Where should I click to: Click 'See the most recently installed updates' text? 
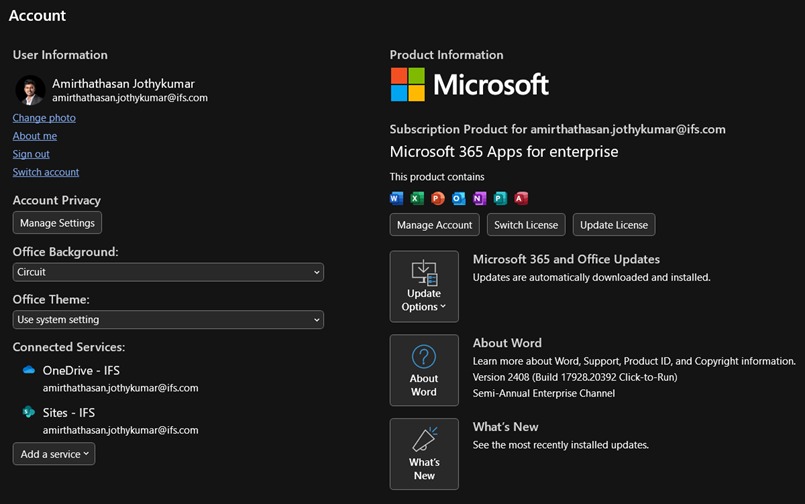561,445
